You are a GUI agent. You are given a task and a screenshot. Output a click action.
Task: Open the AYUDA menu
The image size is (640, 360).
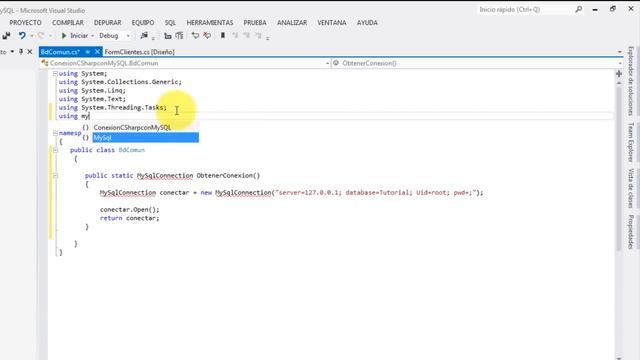(367, 23)
